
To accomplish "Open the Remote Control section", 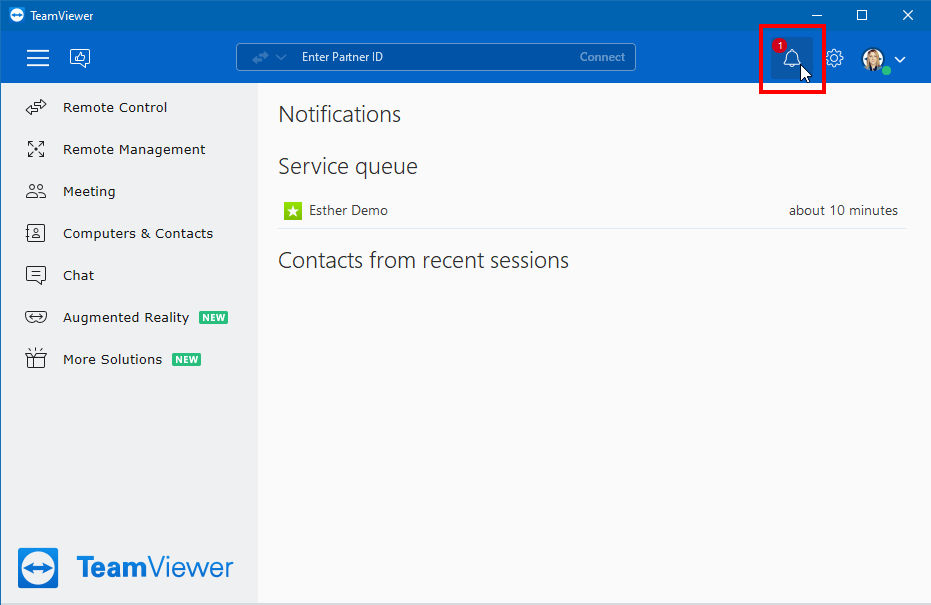I will pos(115,107).
